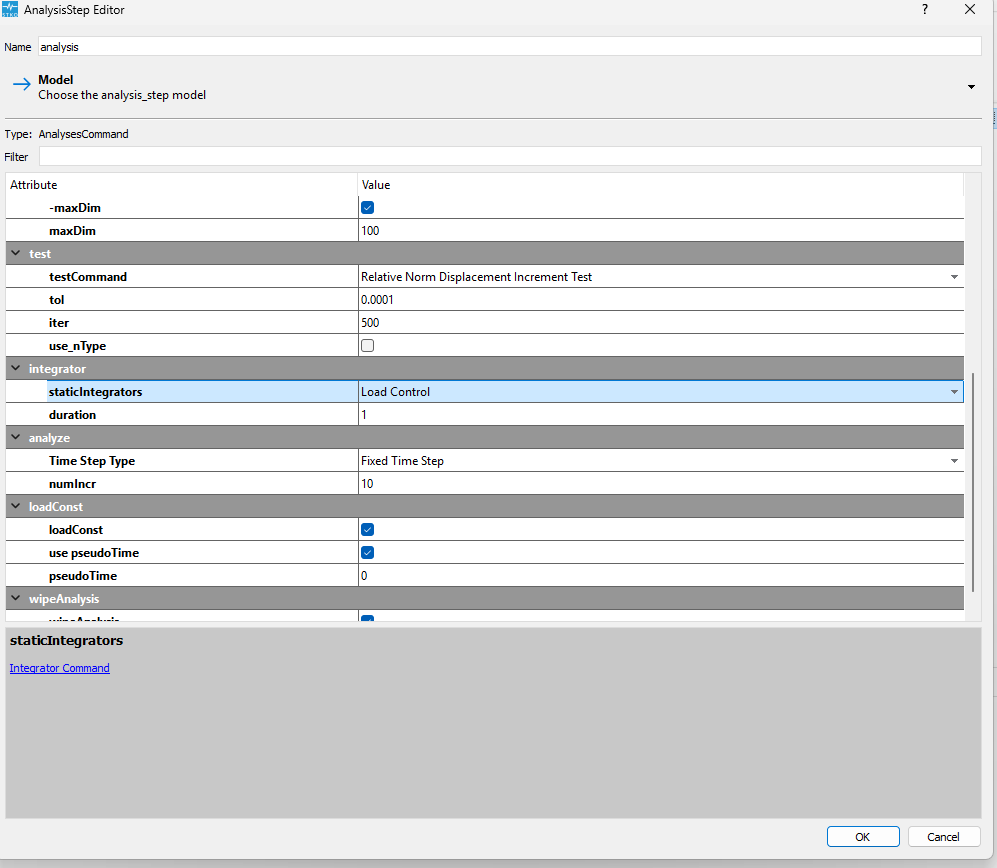Screen dimensions: 997x868
Task: Toggle the use pseudoTime checkbox
Action: coord(368,552)
